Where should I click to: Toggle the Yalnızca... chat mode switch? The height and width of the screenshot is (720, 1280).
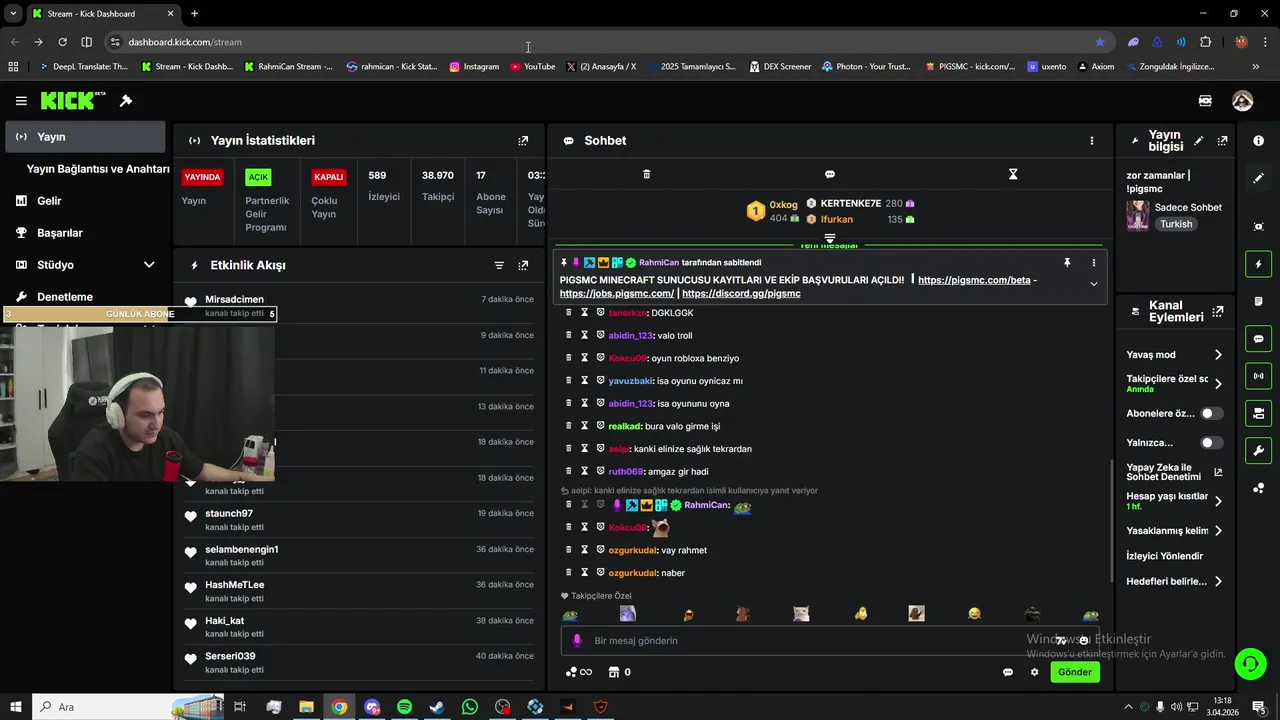(1211, 442)
